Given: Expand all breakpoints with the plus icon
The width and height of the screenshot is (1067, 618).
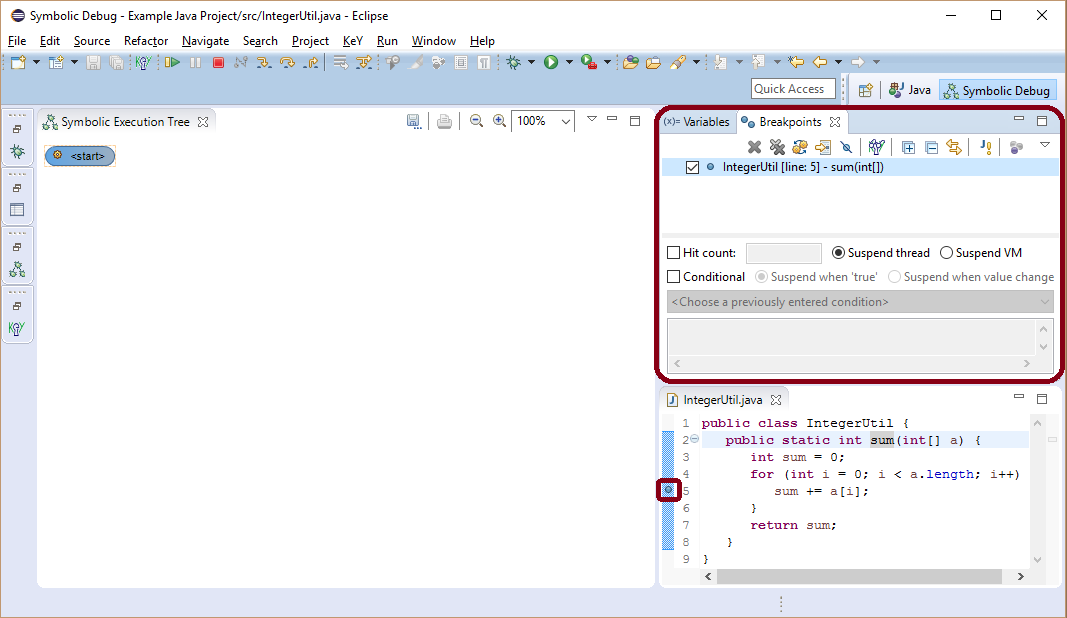Looking at the screenshot, I should coord(908,147).
